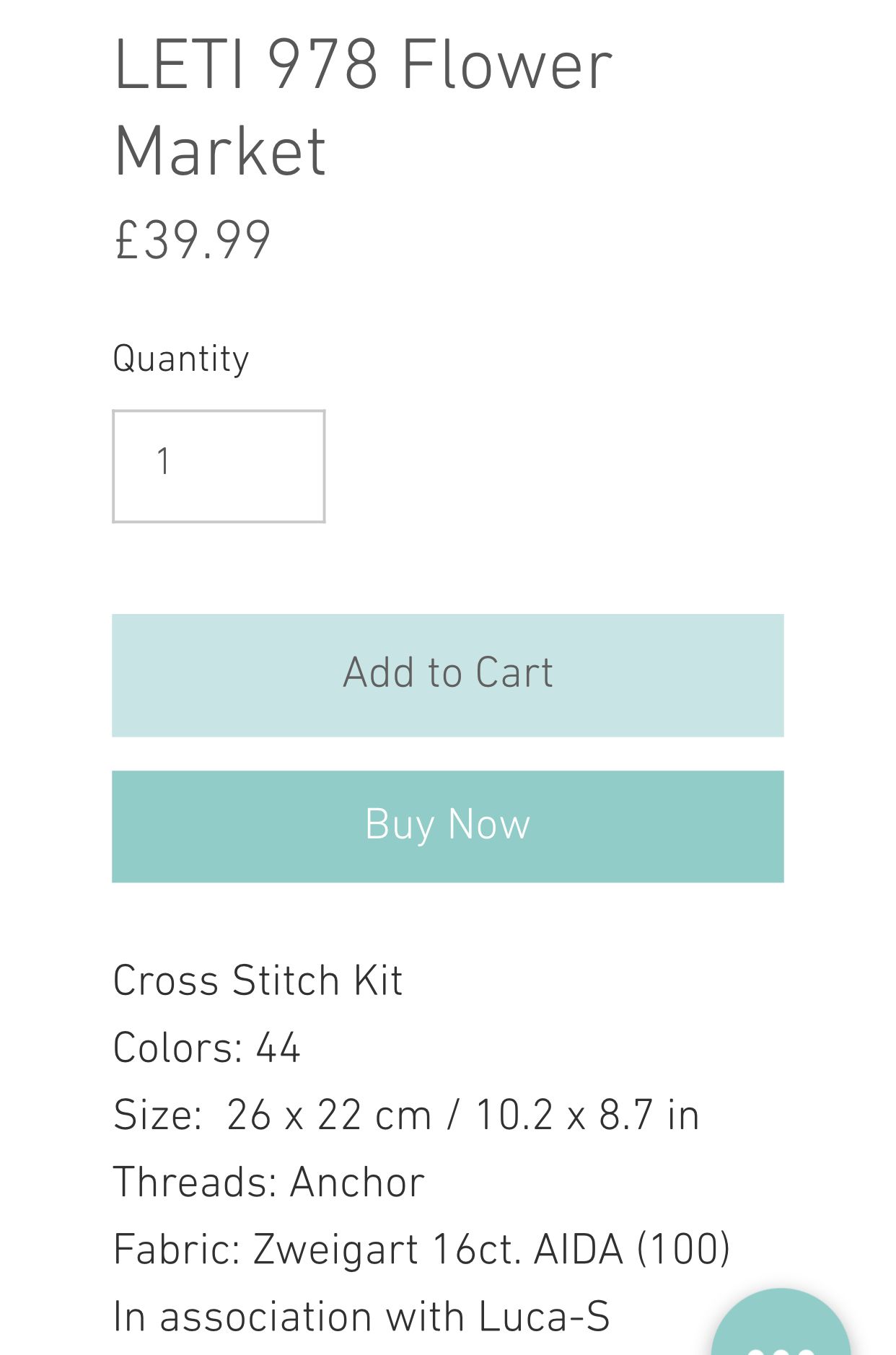Click the Luca-S brand name
The image size is (896, 1355).
click(544, 1317)
